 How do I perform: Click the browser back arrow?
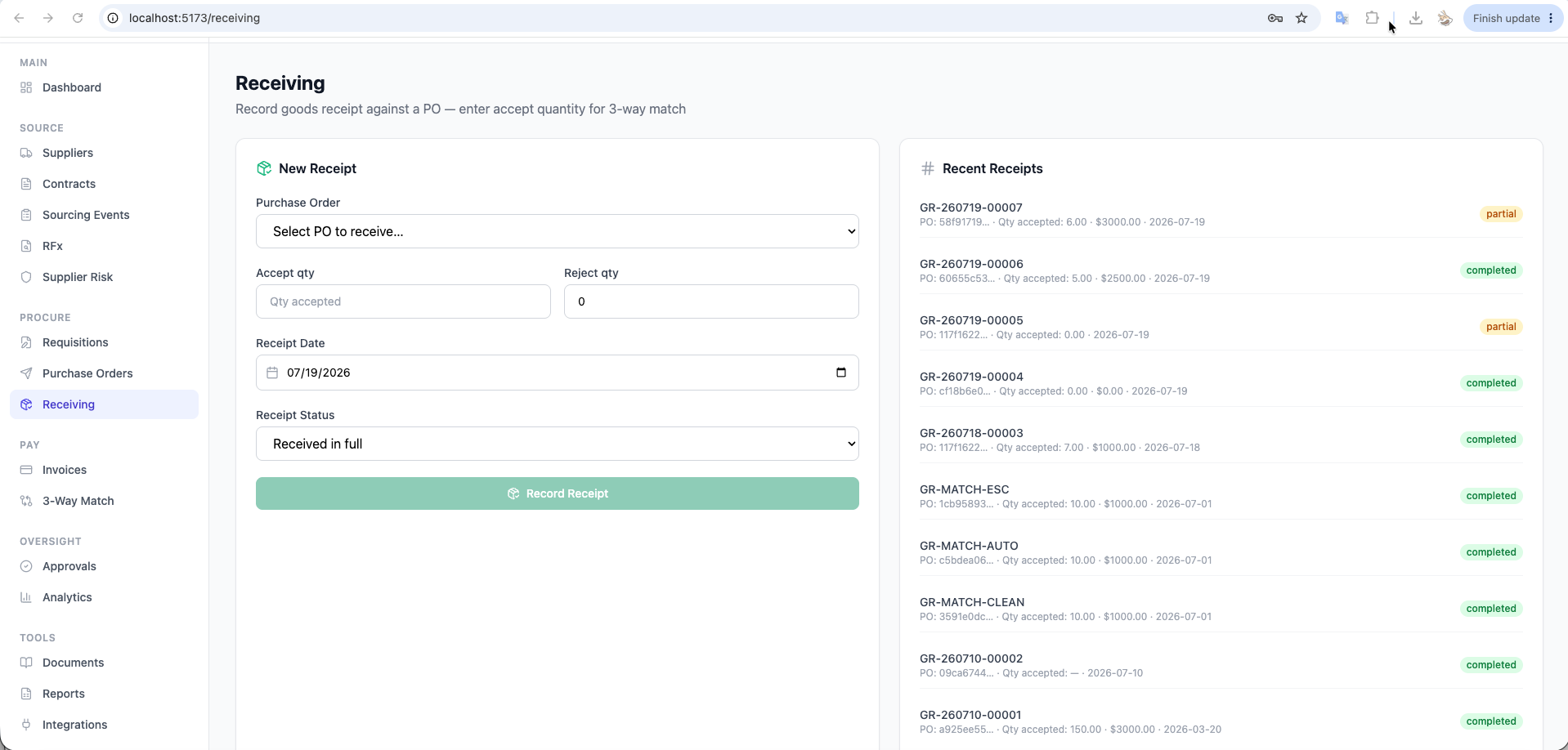pos(19,18)
